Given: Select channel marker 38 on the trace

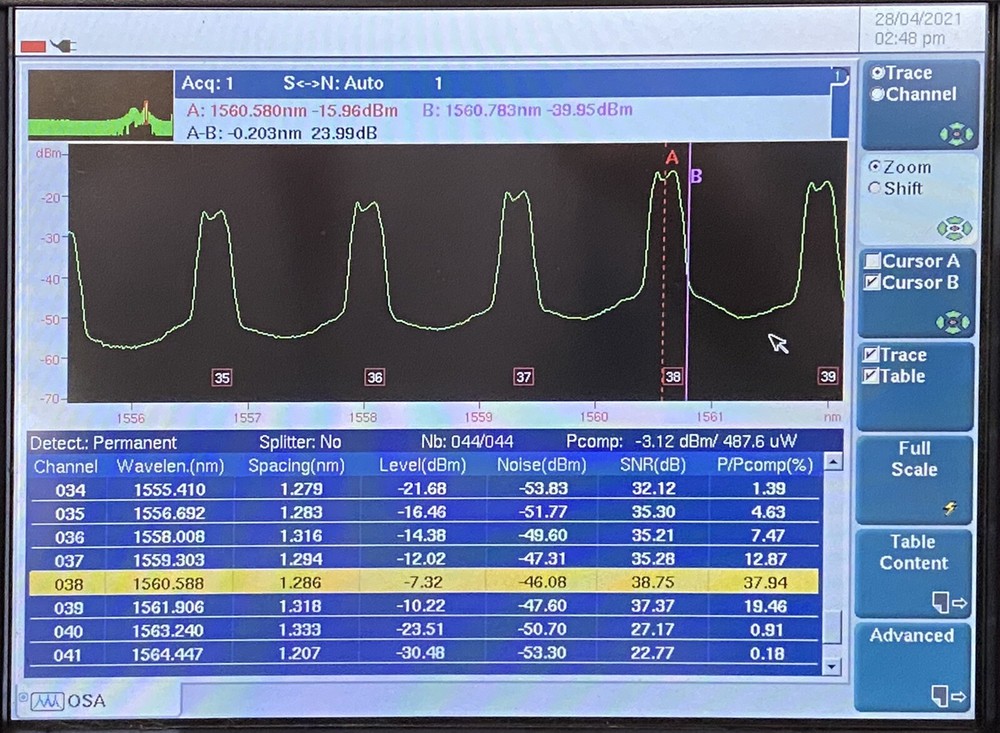Looking at the screenshot, I should [x=673, y=376].
